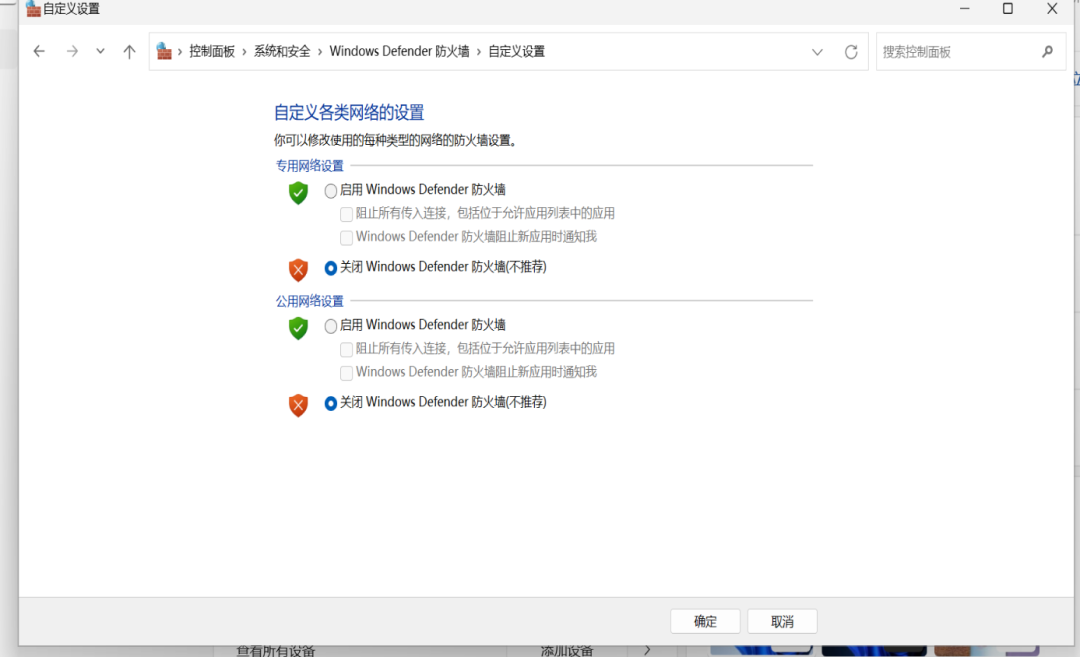
Task: Click the firewall icon in address bar
Action: pyautogui.click(x=164, y=51)
